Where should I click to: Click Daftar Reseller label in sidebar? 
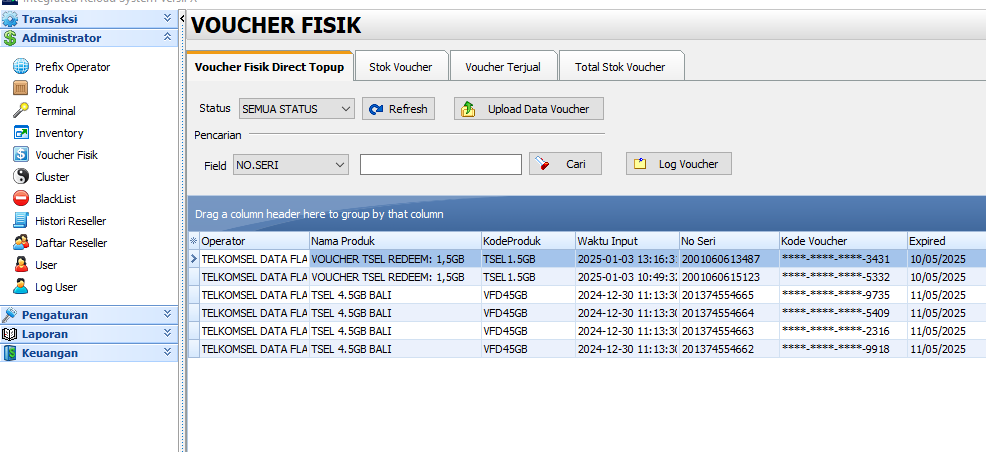pyautogui.click(x=71, y=243)
